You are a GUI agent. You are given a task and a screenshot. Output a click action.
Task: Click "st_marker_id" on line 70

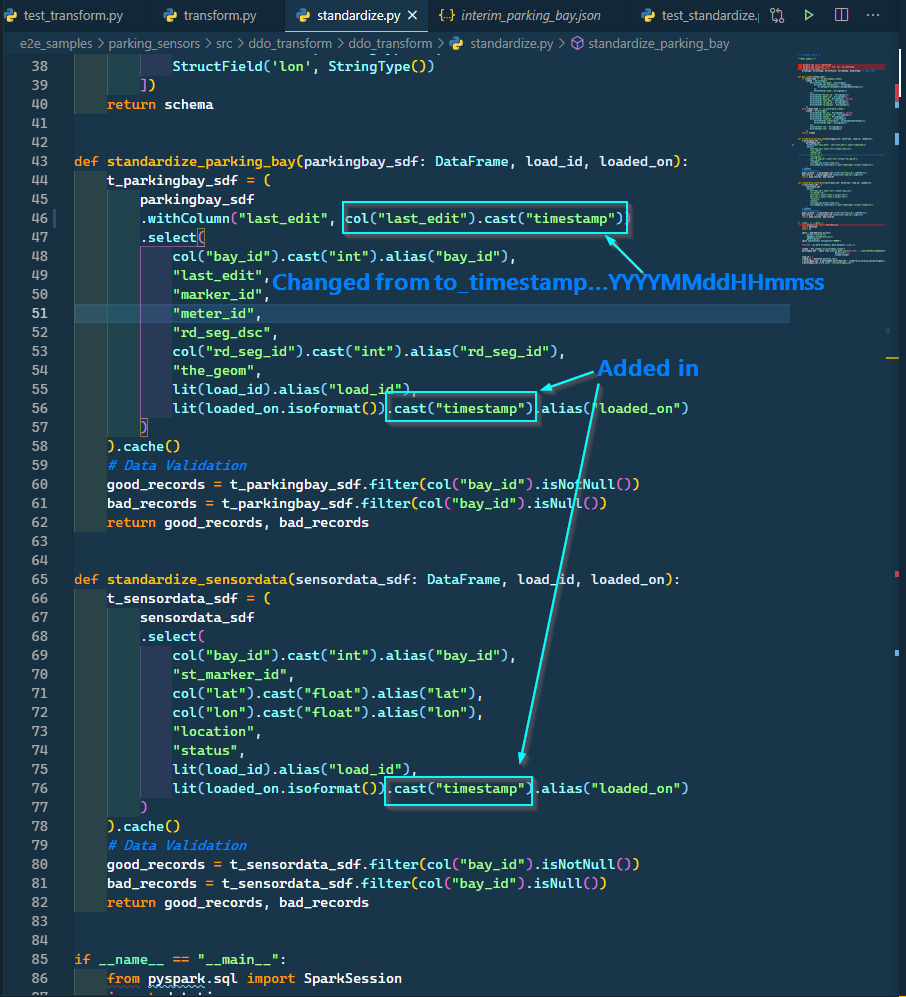pos(230,674)
